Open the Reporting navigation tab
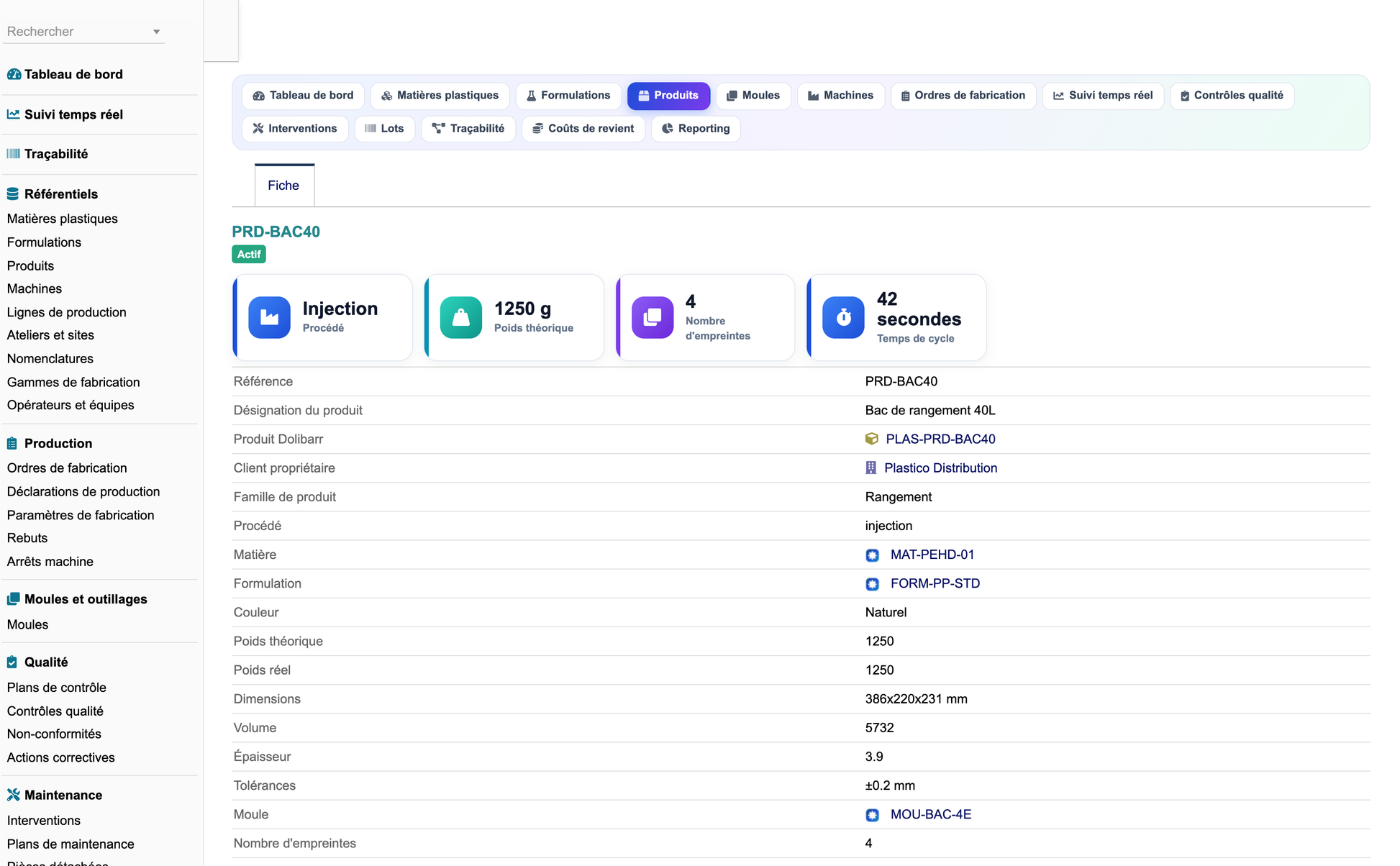This screenshot has height=866, width=1400. click(x=696, y=129)
